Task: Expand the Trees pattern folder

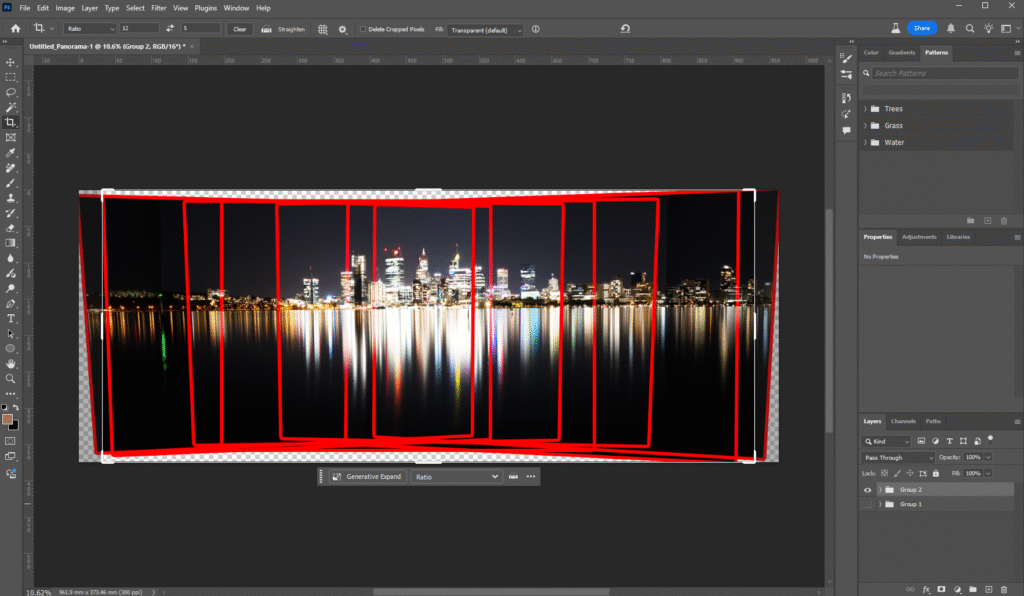Action: [x=865, y=109]
